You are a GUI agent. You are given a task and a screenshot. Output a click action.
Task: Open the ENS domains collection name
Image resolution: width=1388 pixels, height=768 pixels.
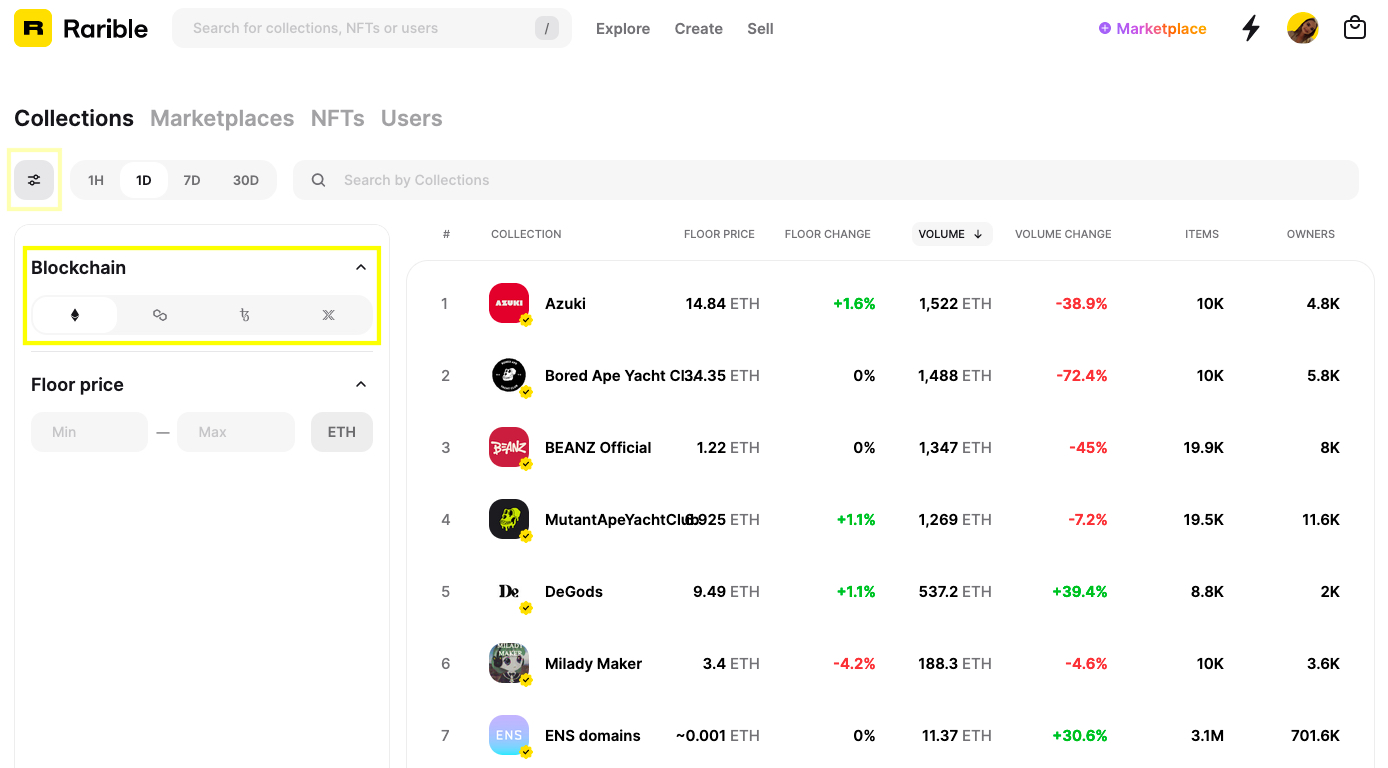tap(593, 735)
